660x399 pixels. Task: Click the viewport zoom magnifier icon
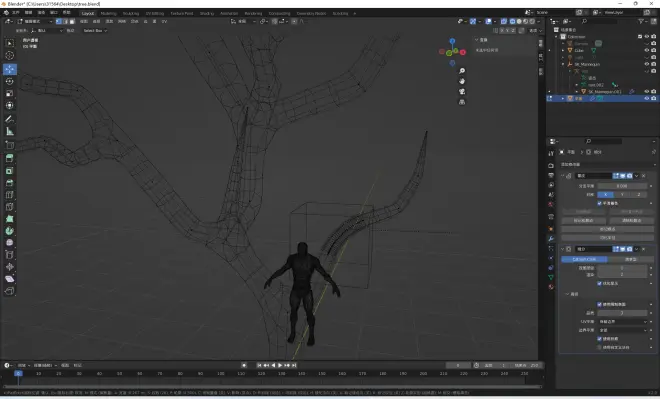tap(462, 71)
